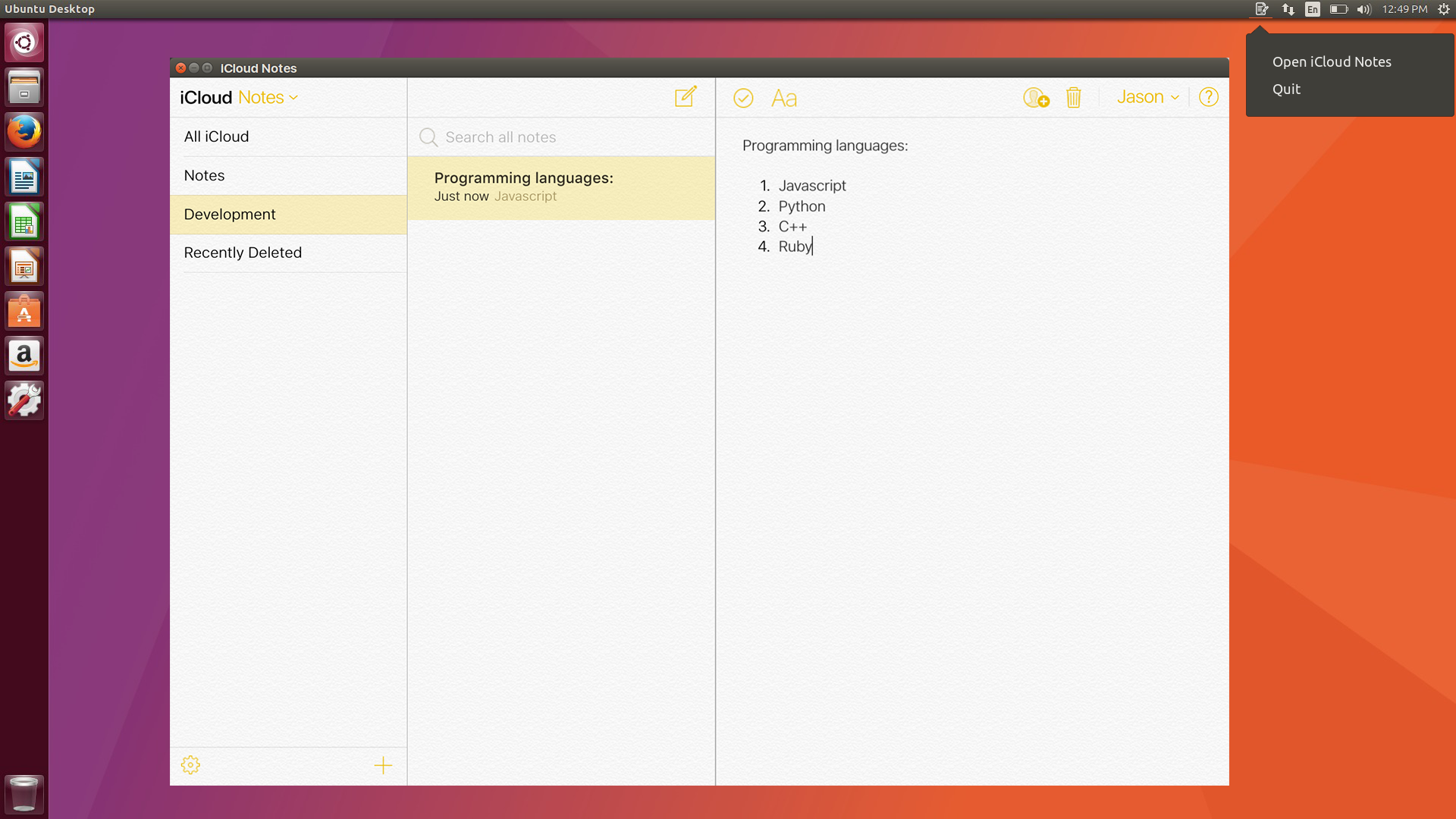Add a new folder with plus icon
The width and height of the screenshot is (1456, 819).
point(383,765)
